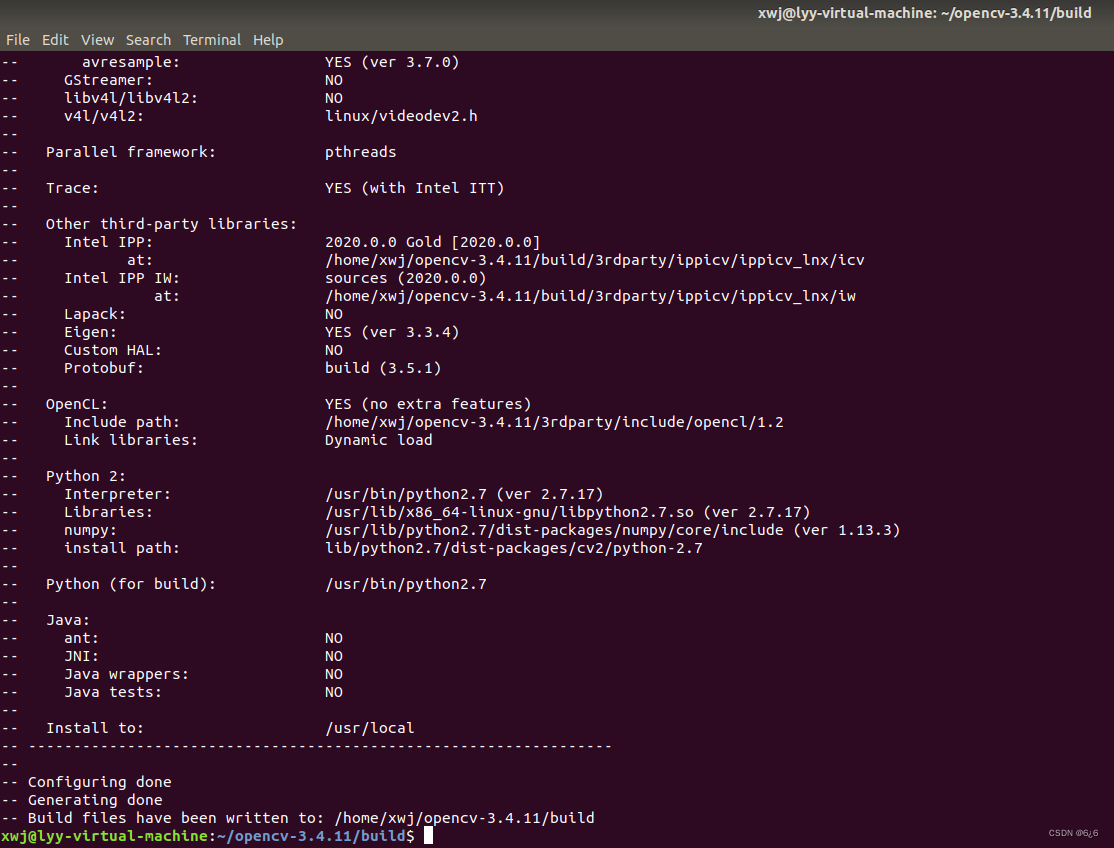Open the Edit menu
The height and width of the screenshot is (848, 1114).
point(55,40)
